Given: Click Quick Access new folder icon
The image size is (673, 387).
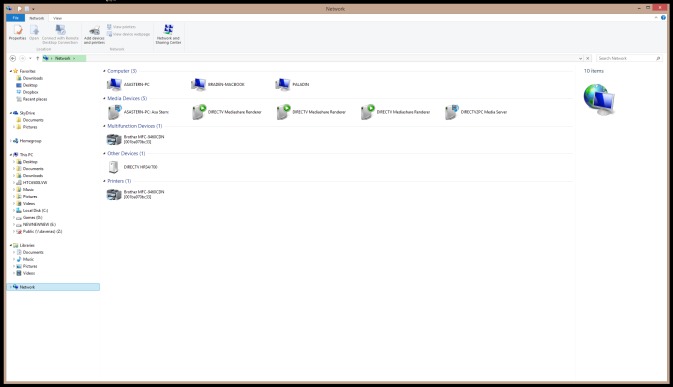Looking at the screenshot, I should pos(27,9).
